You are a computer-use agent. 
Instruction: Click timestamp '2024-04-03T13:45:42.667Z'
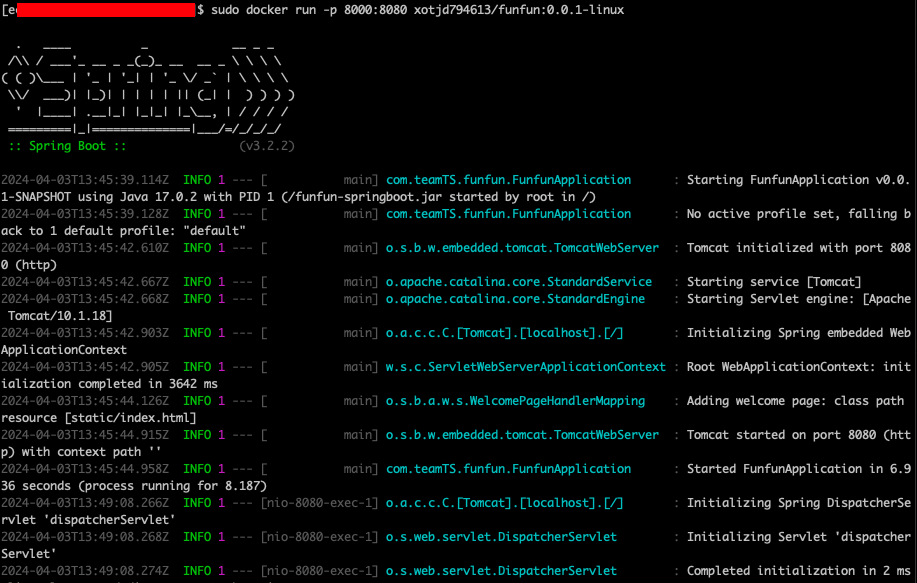click(85, 282)
